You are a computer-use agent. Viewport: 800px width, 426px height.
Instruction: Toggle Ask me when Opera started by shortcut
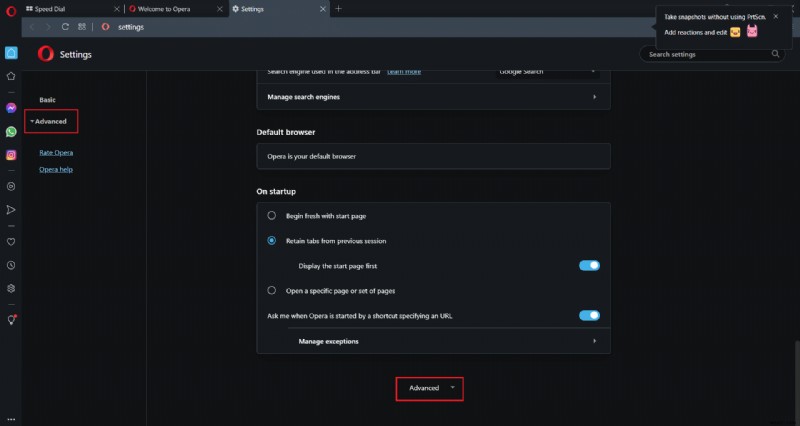(589, 315)
